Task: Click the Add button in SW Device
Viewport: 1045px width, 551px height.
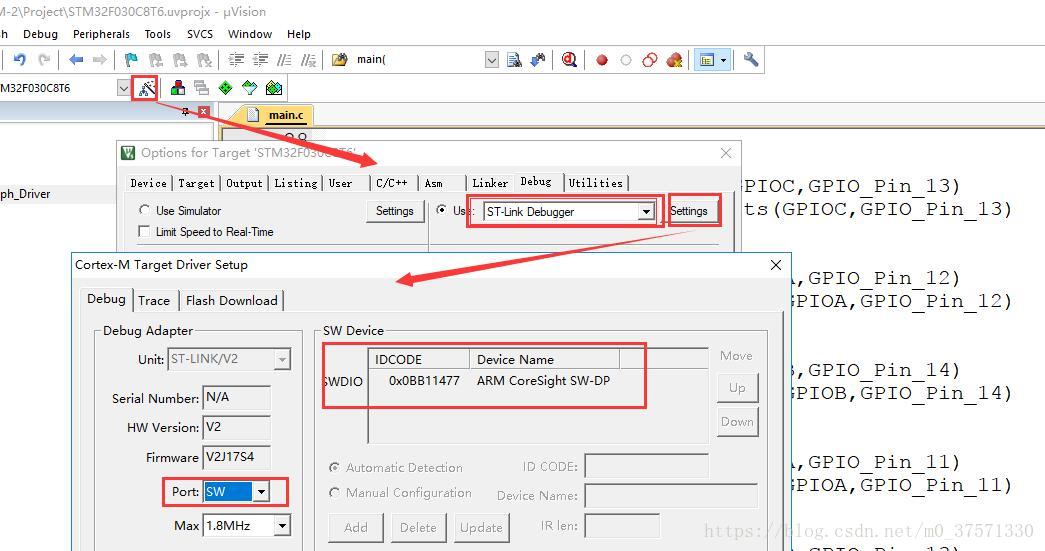Action: tap(356, 528)
